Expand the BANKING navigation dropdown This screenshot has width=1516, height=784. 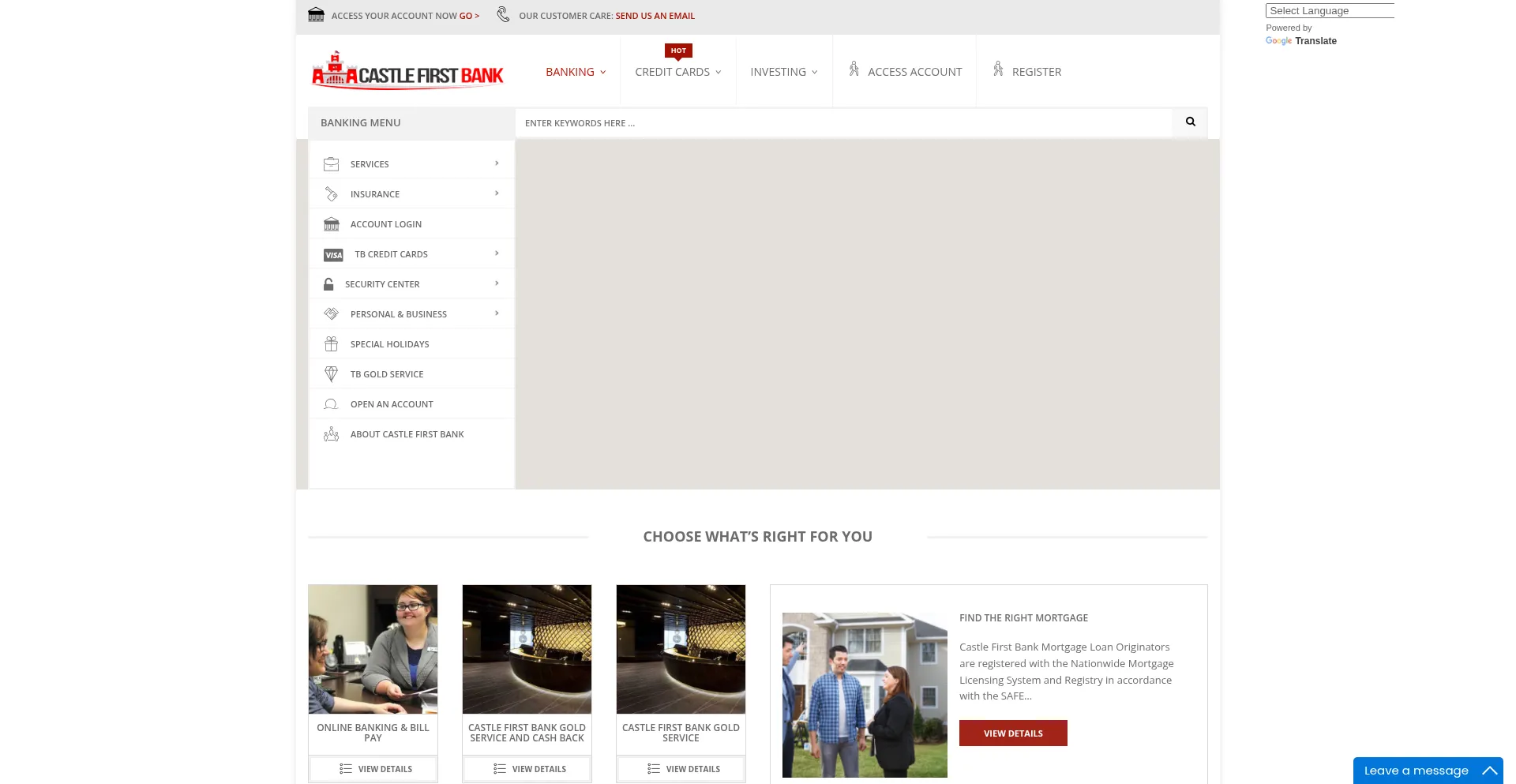coord(575,71)
